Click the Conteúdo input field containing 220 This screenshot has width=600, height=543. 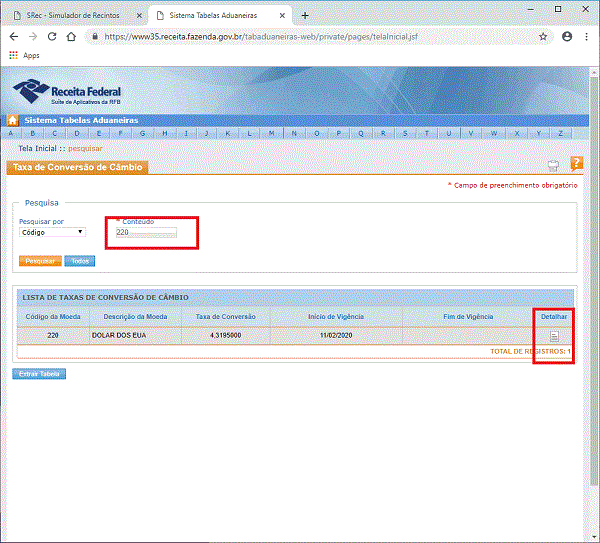point(146,232)
